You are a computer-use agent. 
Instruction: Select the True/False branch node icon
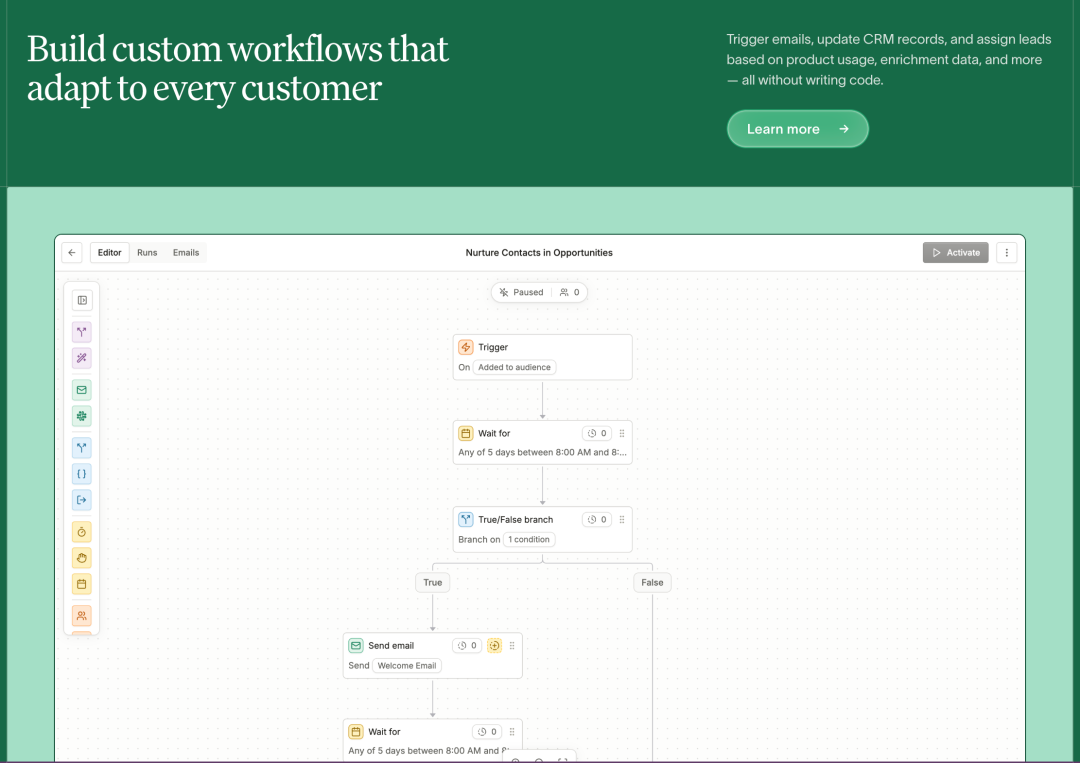pos(466,519)
